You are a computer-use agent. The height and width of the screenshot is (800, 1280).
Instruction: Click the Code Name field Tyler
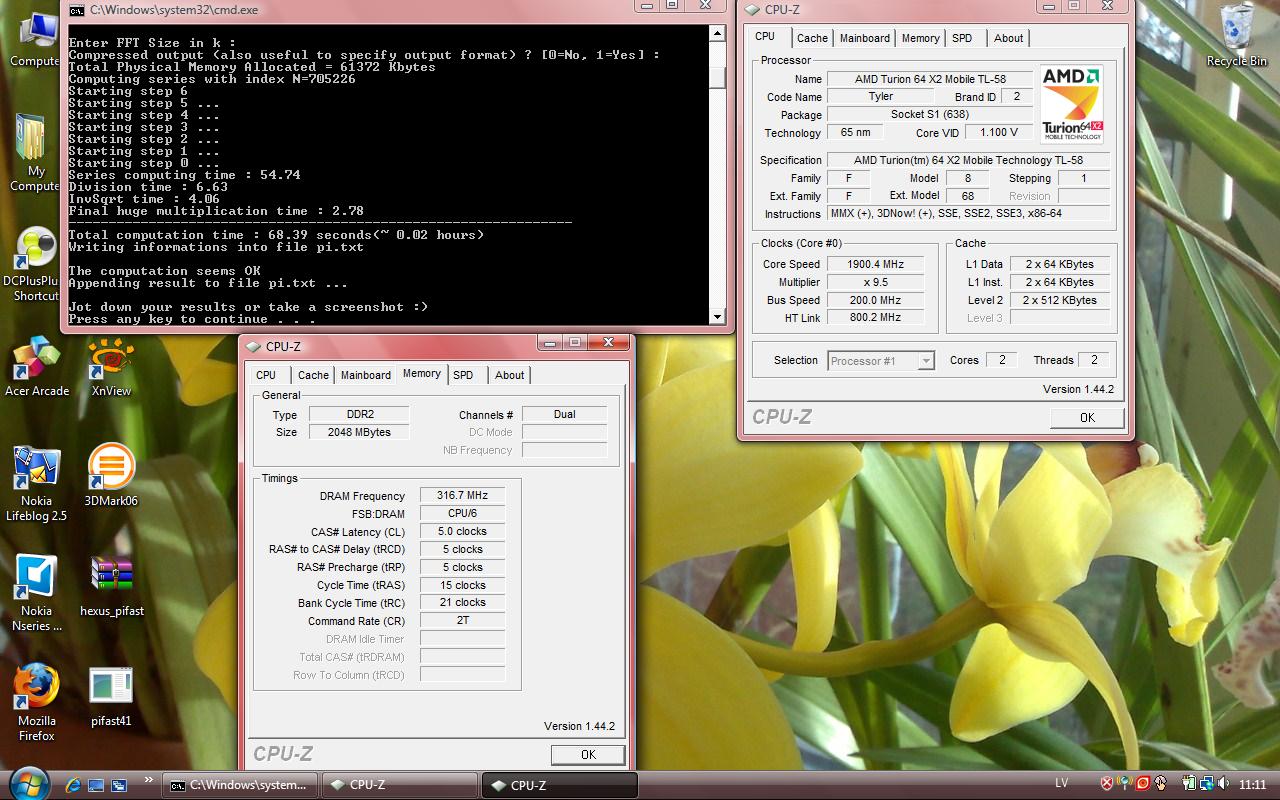881,97
